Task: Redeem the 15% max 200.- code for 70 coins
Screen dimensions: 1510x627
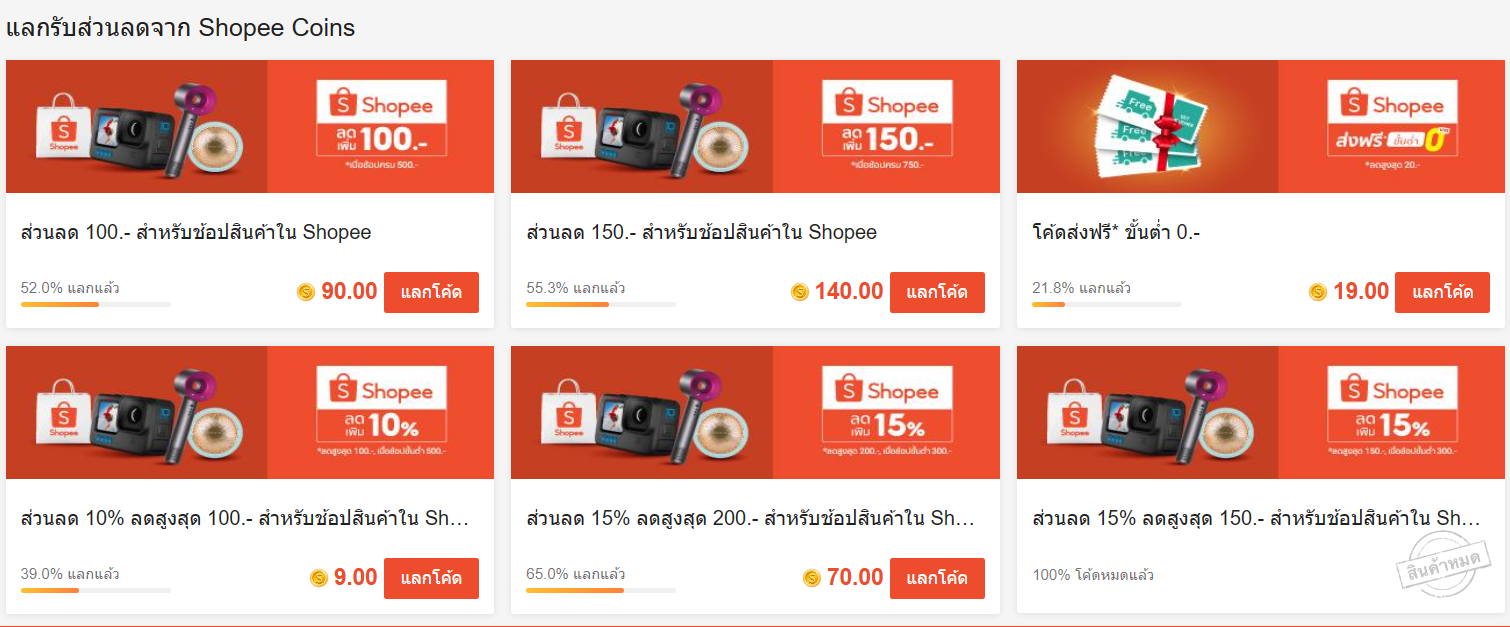Action: (x=937, y=578)
